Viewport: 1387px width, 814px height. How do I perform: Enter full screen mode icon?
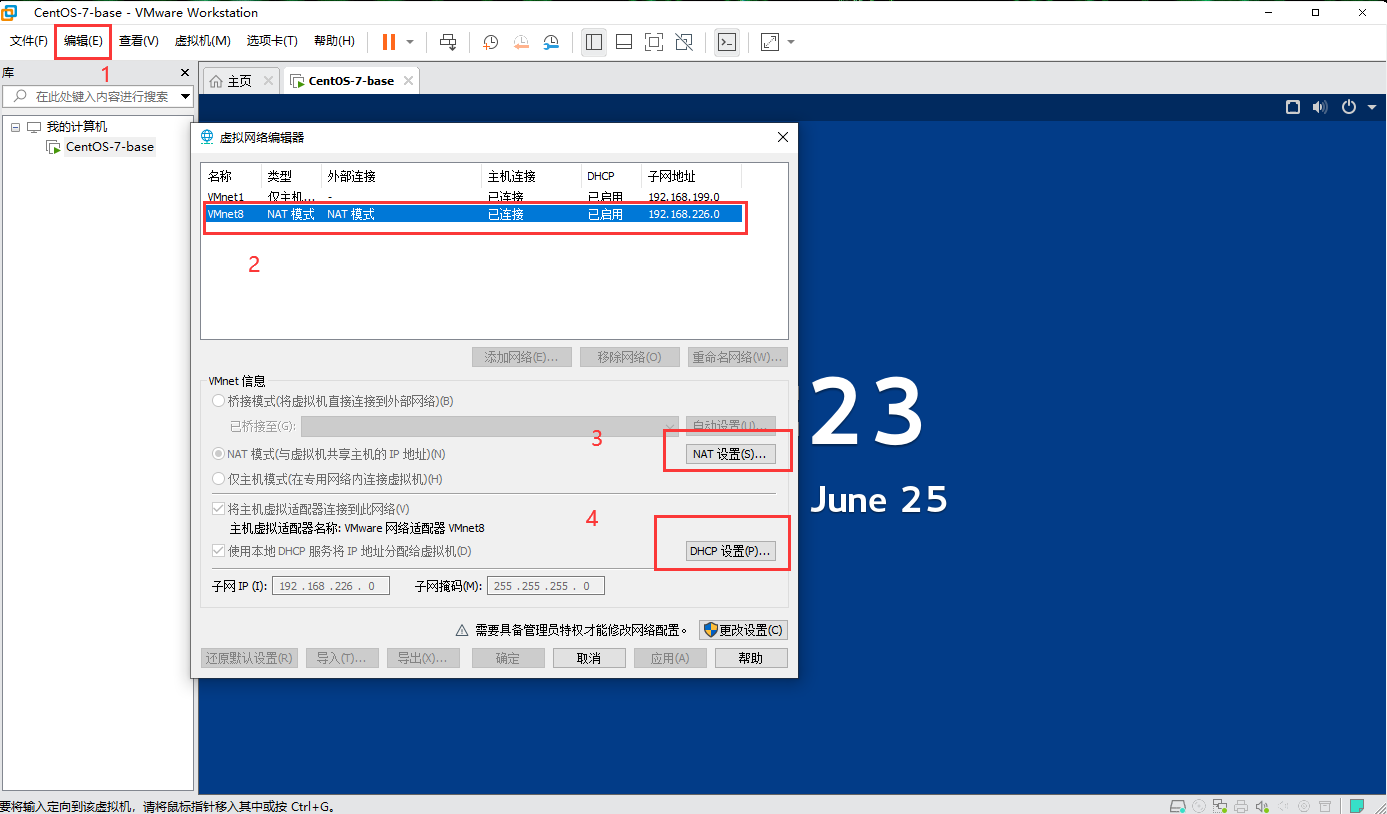(x=654, y=42)
